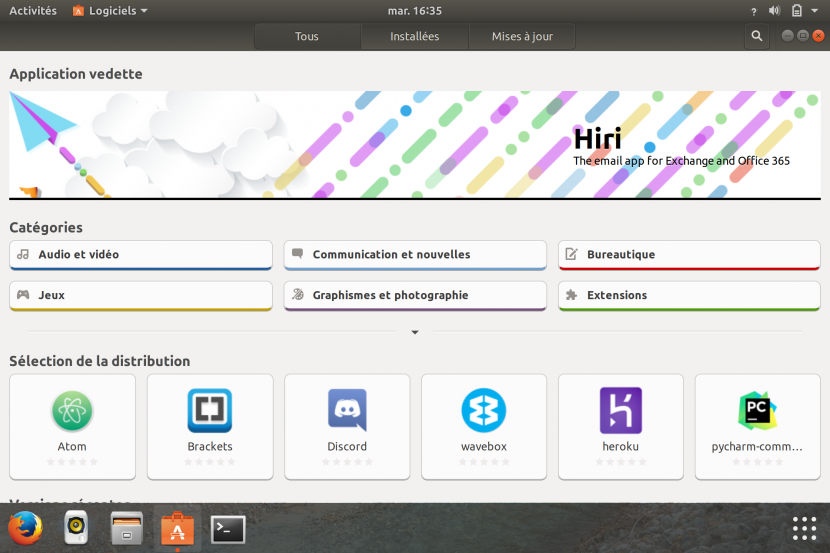The image size is (830, 553).
Task: Switch to the Mises à jour tab
Action: [x=522, y=37]
